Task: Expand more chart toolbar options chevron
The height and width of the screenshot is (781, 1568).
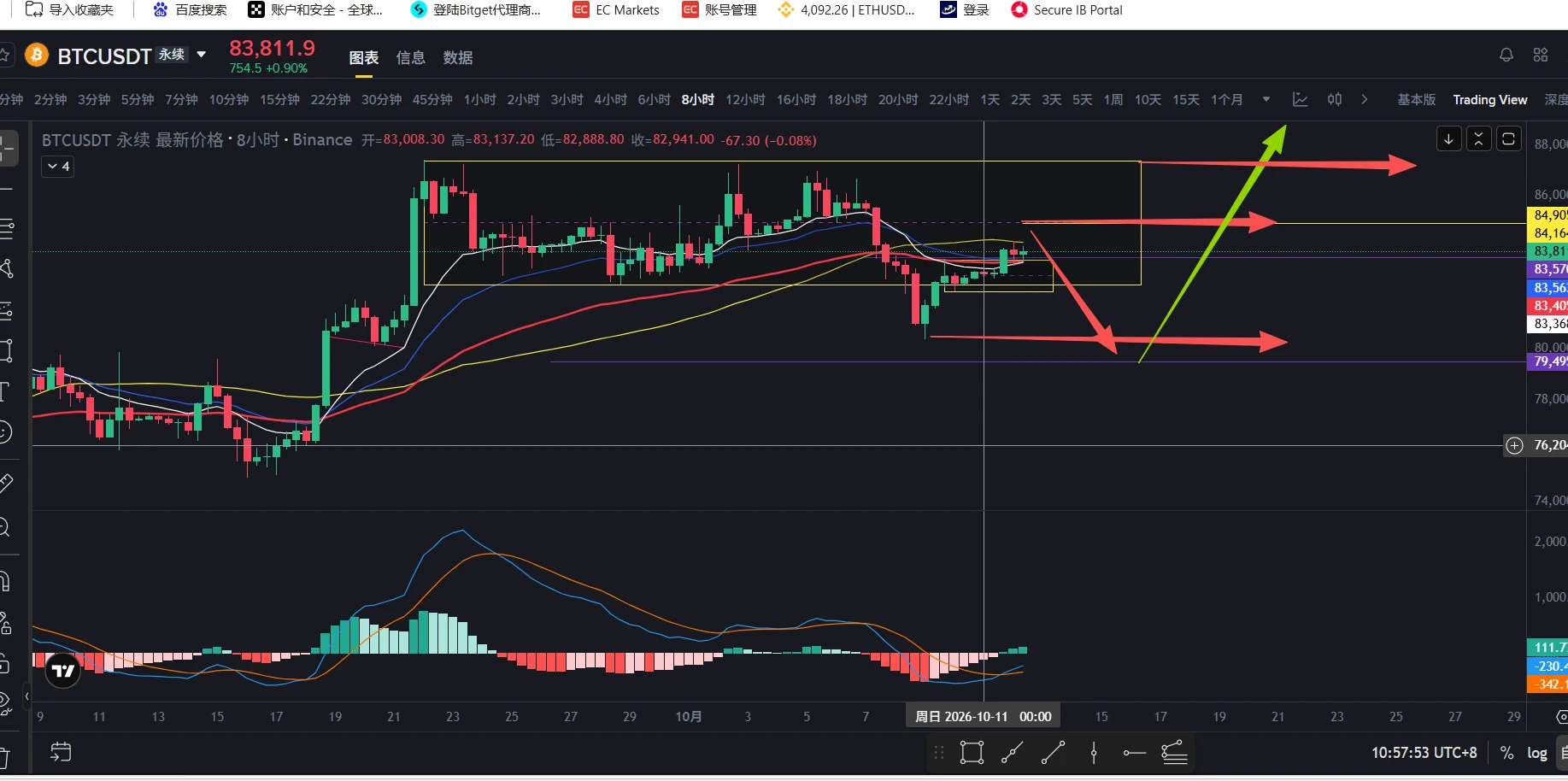Action: (x=1365, y=100)
